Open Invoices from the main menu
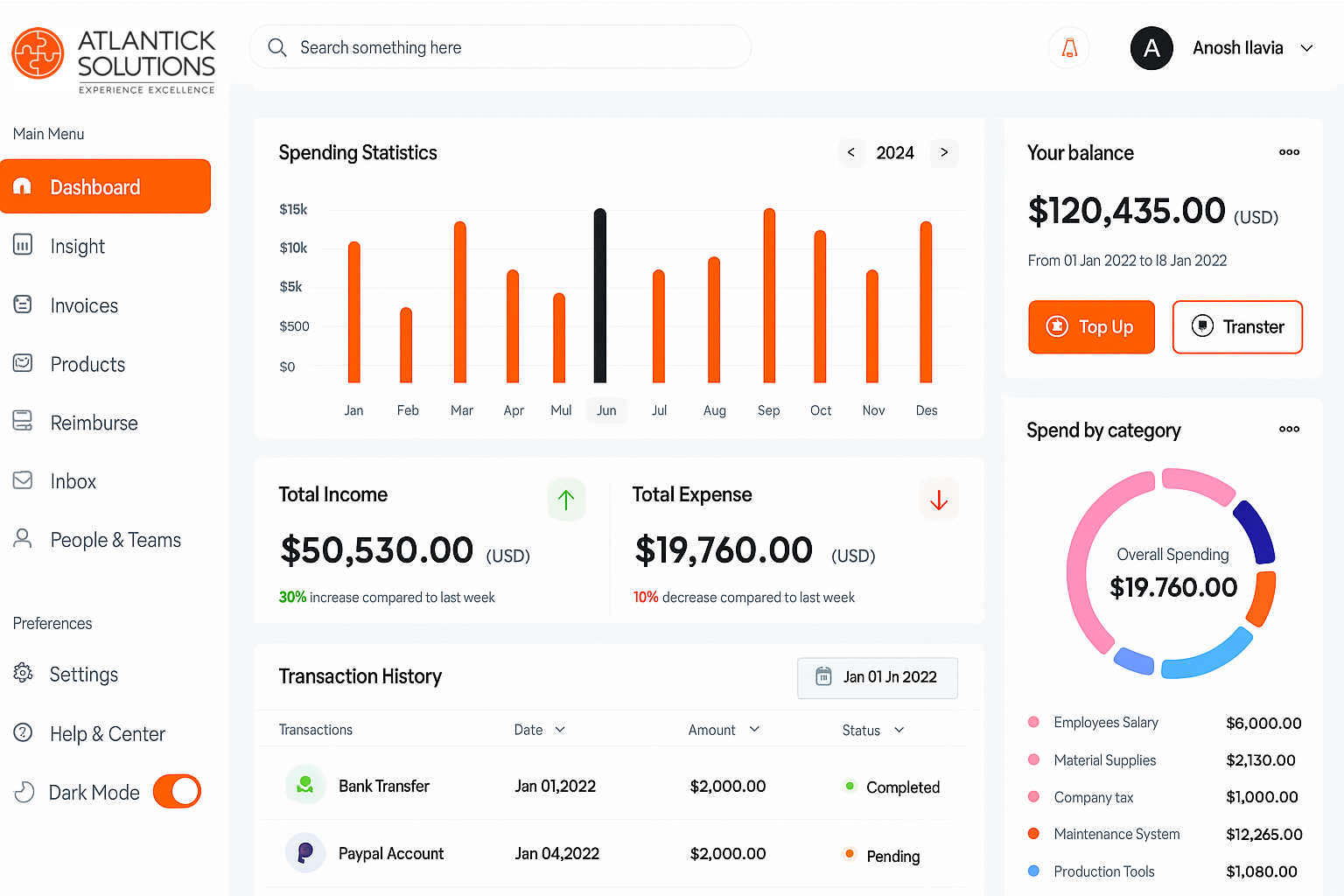Screen dimensions: 1344x896 [84, 305]
